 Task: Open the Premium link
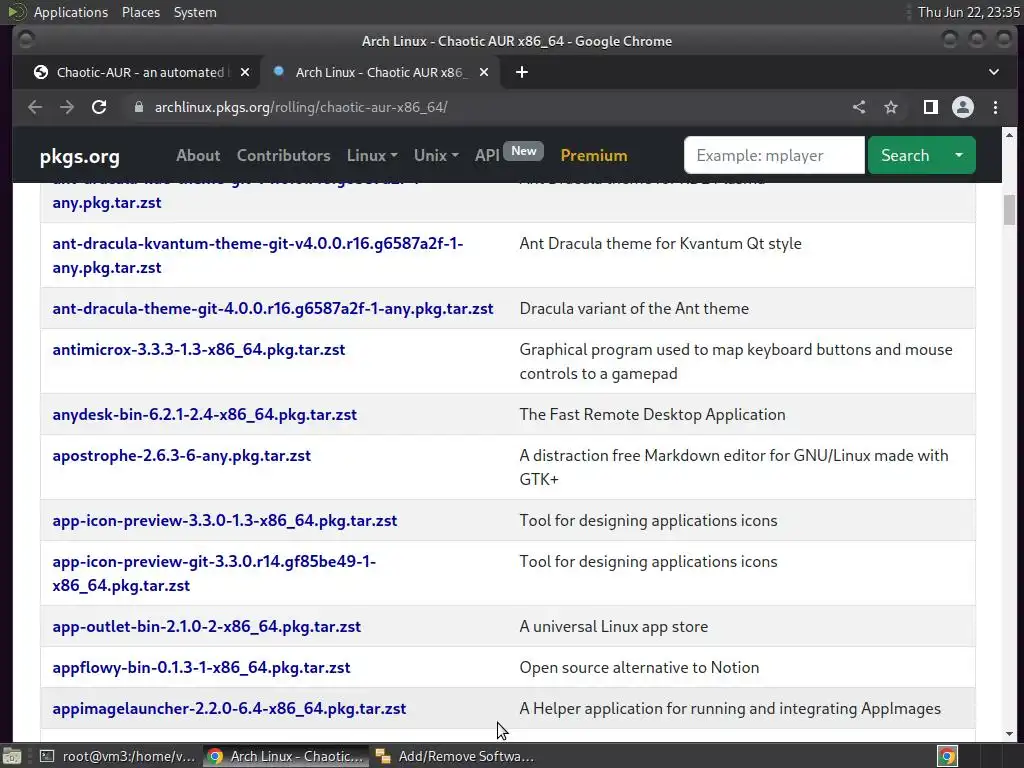click(594, 155)
